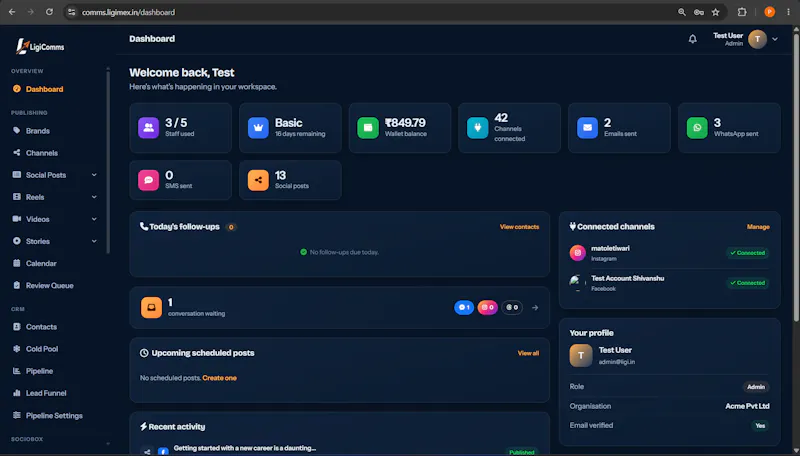This screenshot has height=456, width=800.
Task: Click Test Account Shivanshu Connected badge
Action: click(x=747, y=283)
